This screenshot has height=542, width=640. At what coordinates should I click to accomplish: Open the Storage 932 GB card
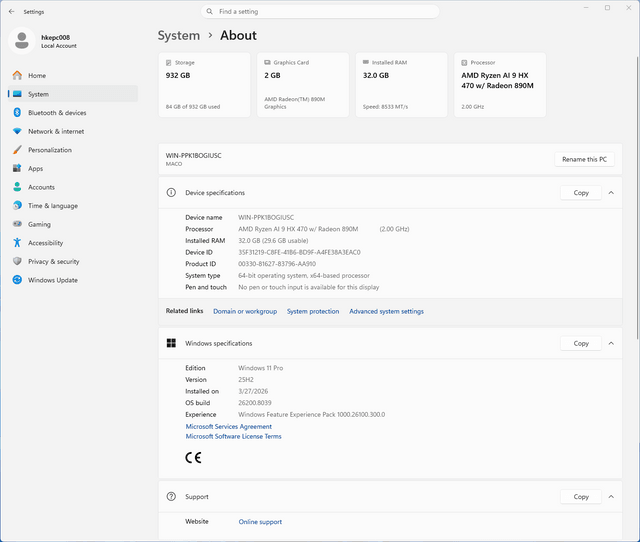coord(204,85)
